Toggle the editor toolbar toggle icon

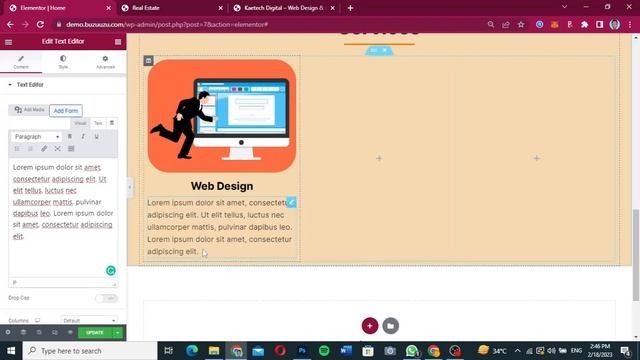point(71,149)
